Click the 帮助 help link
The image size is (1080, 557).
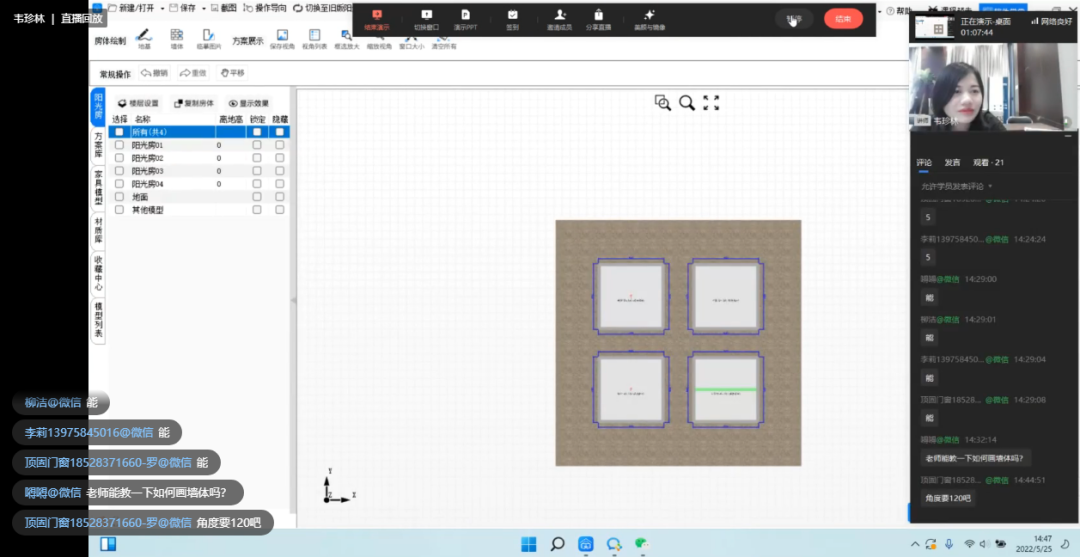(898, 10)
